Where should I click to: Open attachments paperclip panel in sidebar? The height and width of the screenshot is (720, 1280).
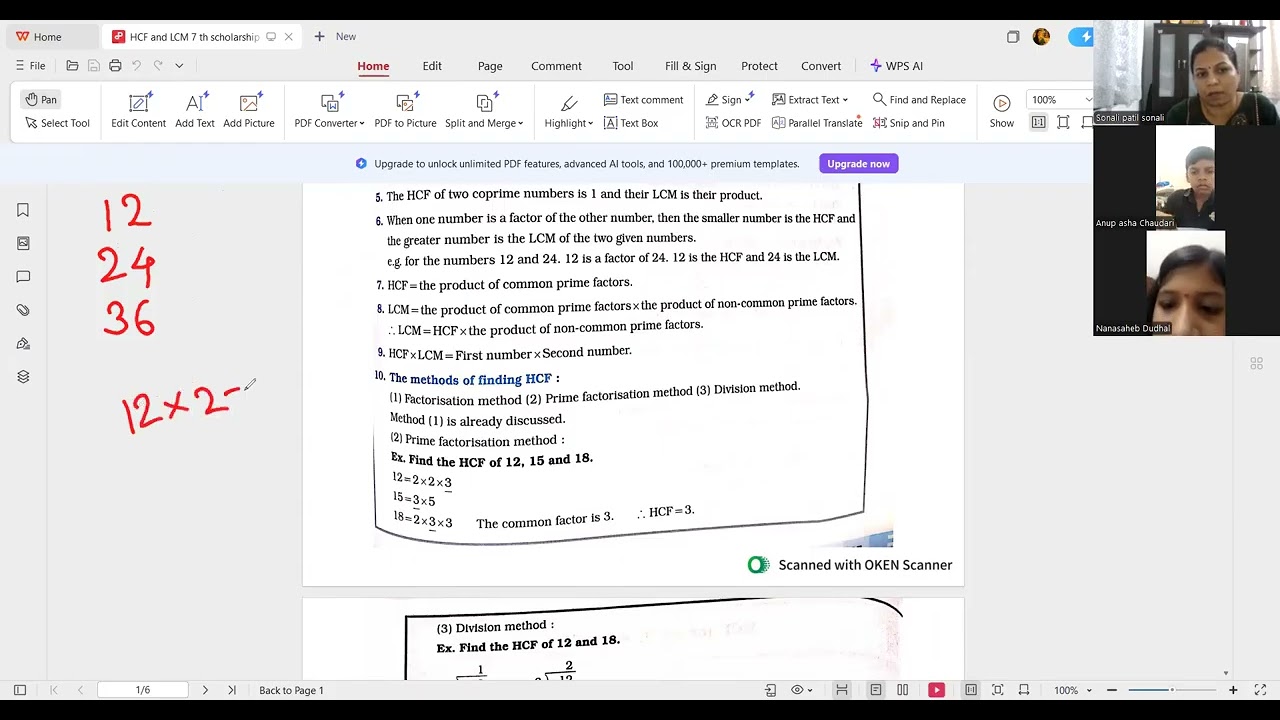23,310
